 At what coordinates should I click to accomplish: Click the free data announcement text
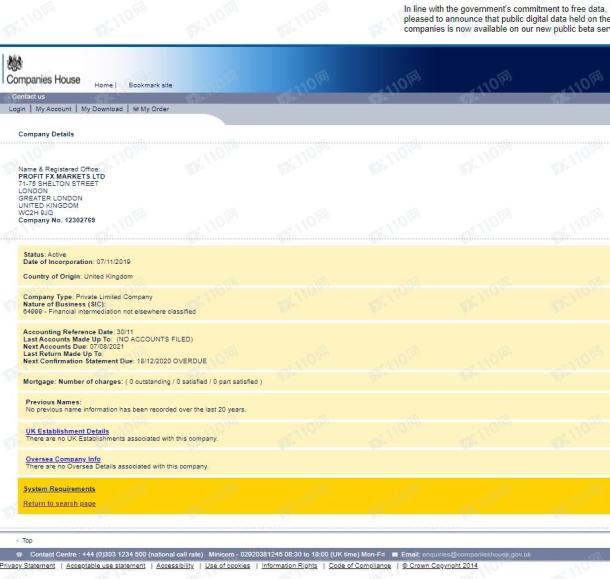507,19
